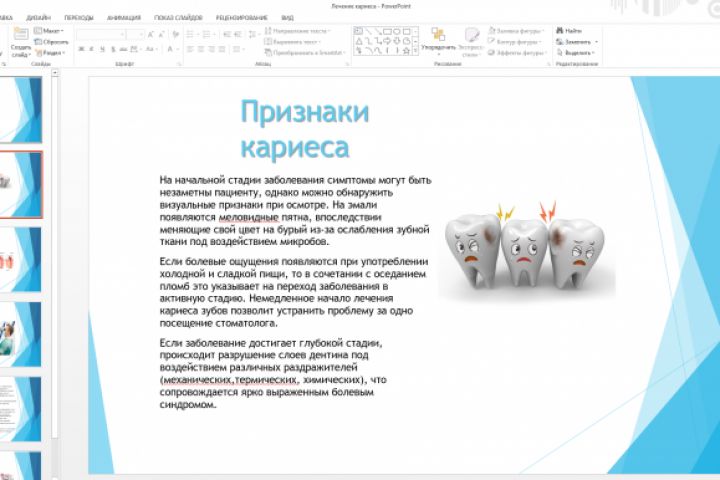Open the line spacing dropdown
Viewport: 720px width, 480px height.
tap(253, 34)
